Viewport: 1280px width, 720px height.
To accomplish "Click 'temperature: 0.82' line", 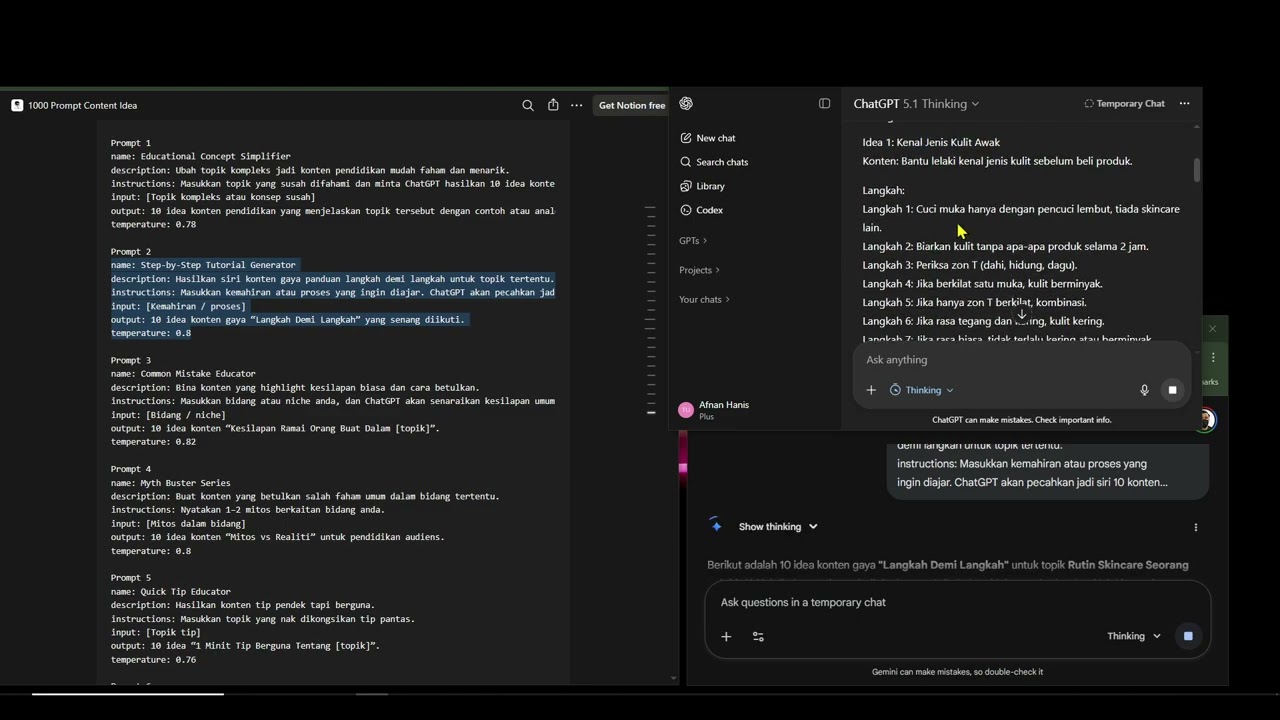I will (153, 442).
